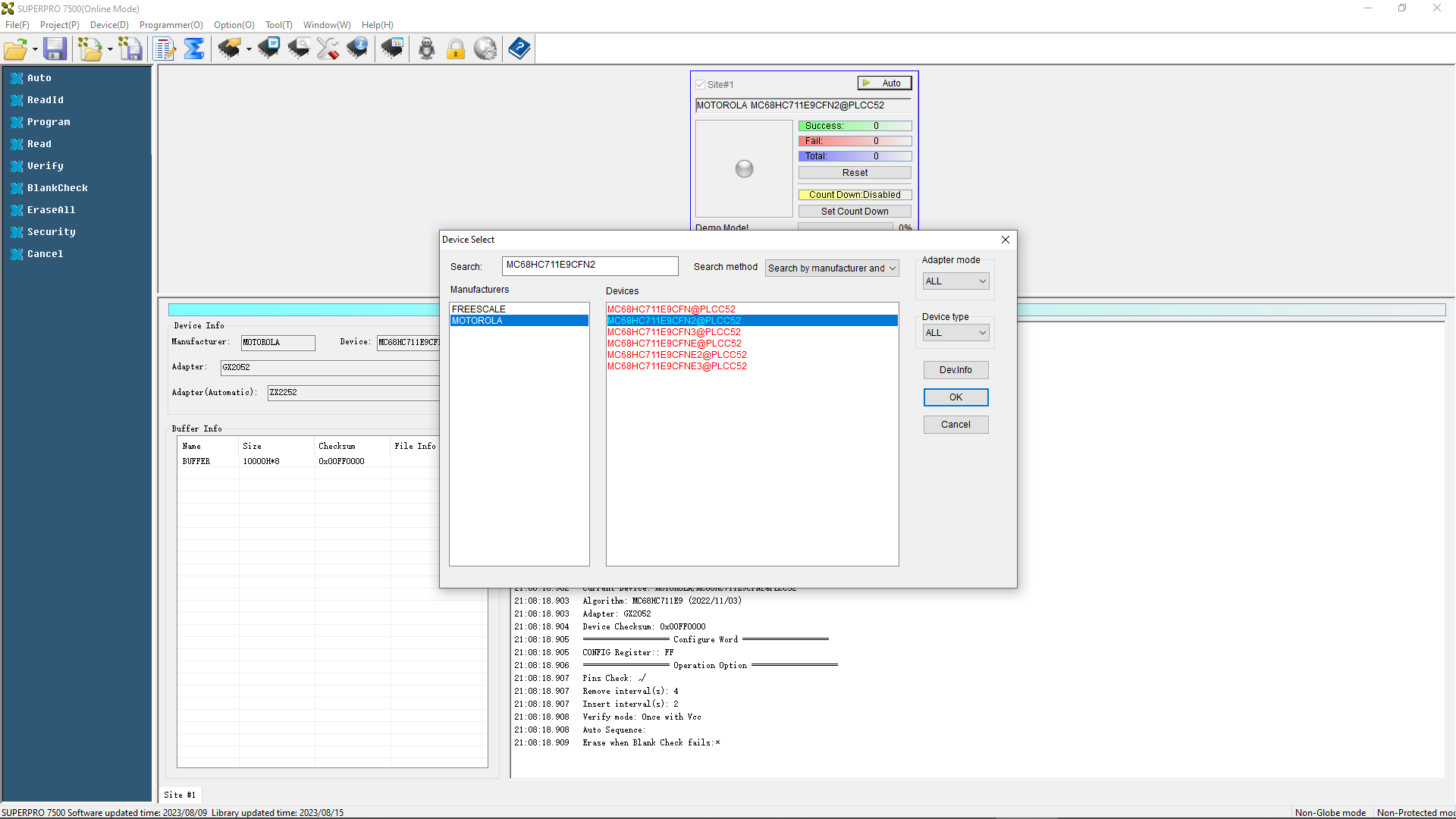Run ReadId from the sidebar
This screenshot has width=1456, height=819.
(x=45, y=100)
